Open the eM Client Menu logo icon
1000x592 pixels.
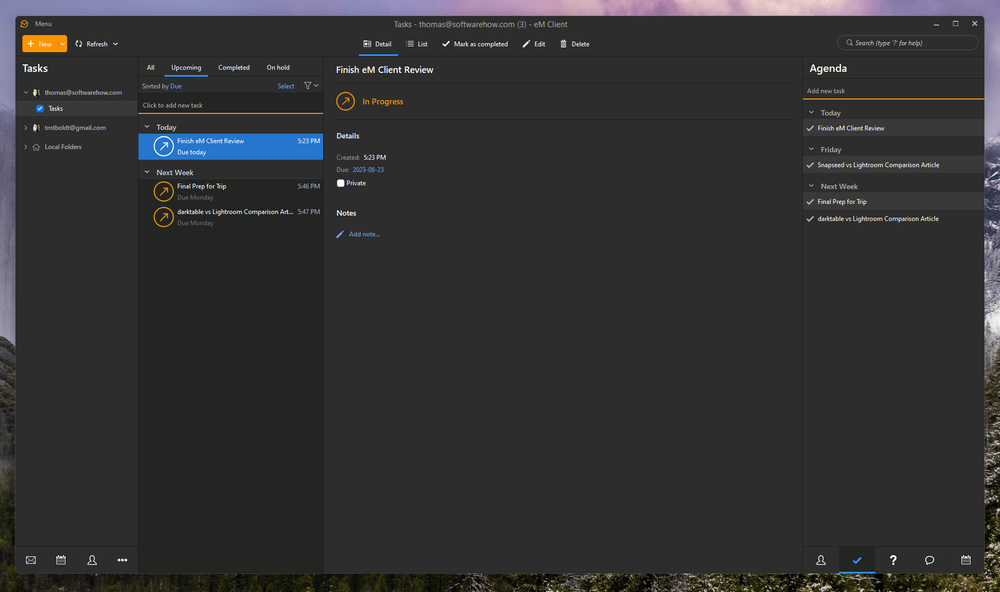24,24
